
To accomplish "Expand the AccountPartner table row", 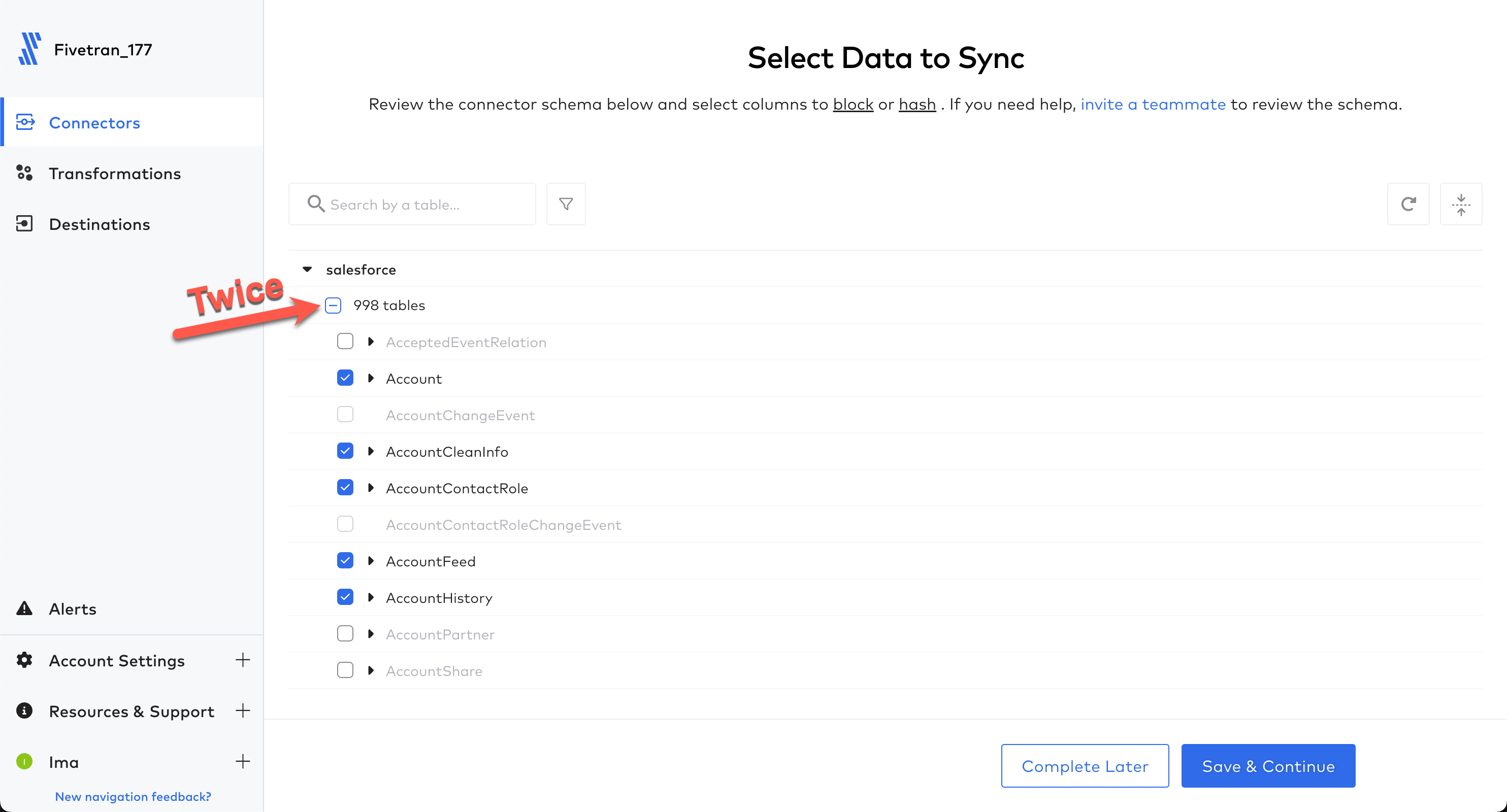I will coord(371,634).
